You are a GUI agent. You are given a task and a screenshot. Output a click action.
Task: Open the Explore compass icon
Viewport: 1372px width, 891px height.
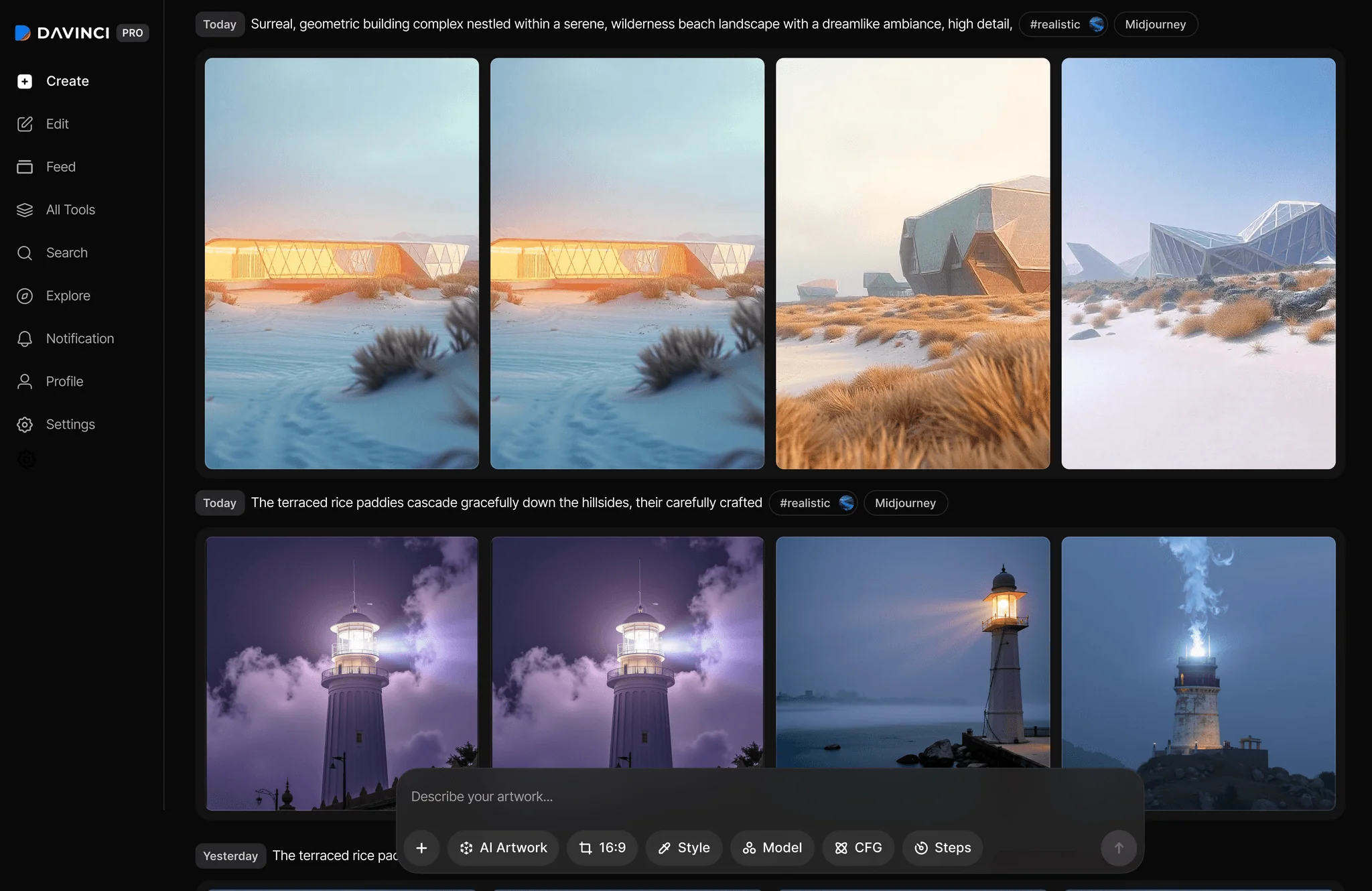25,295
